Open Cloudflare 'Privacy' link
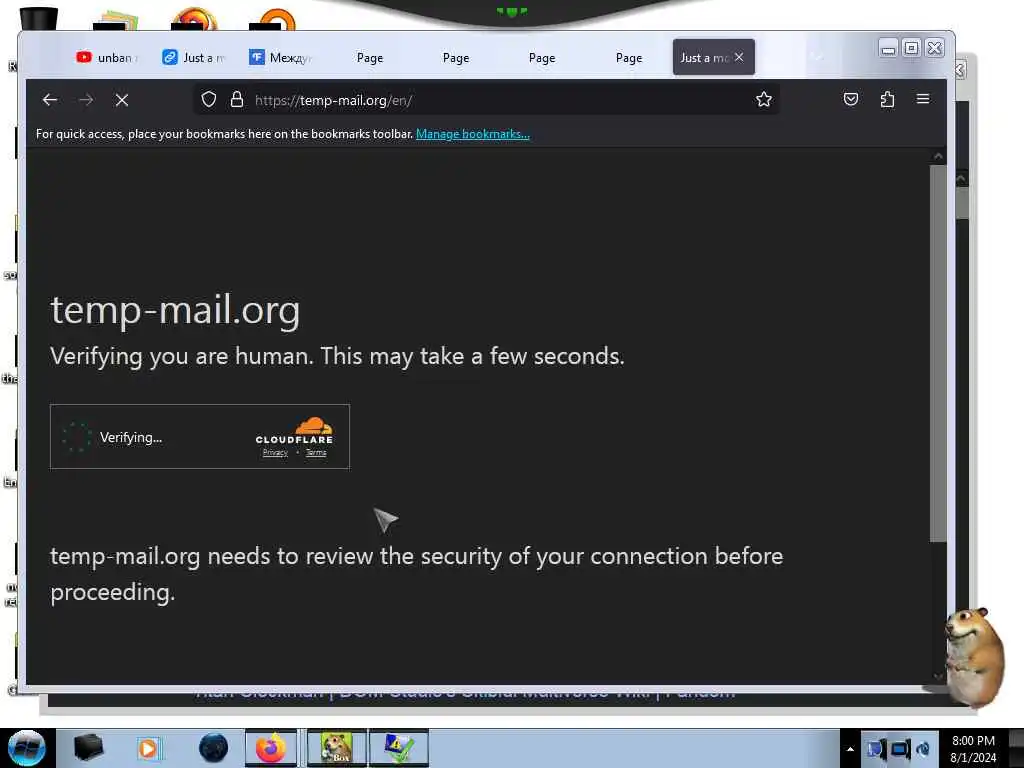 pyautogui.click(x=275, y=453)
